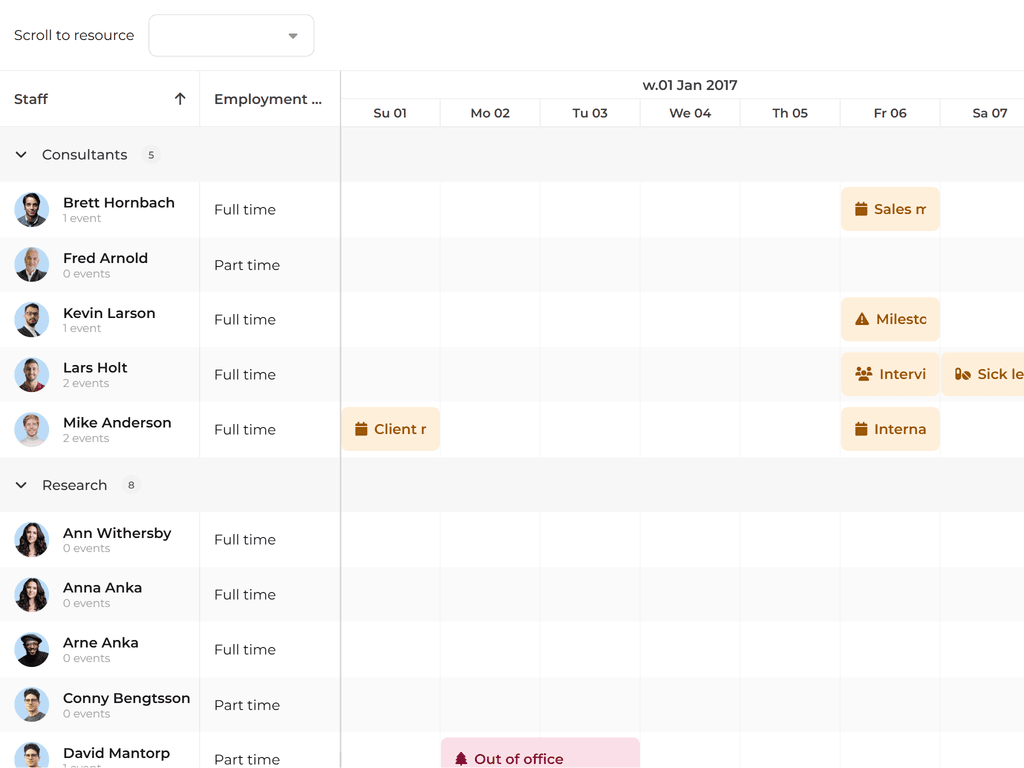Click people icon on Interview event

point(864,374)
